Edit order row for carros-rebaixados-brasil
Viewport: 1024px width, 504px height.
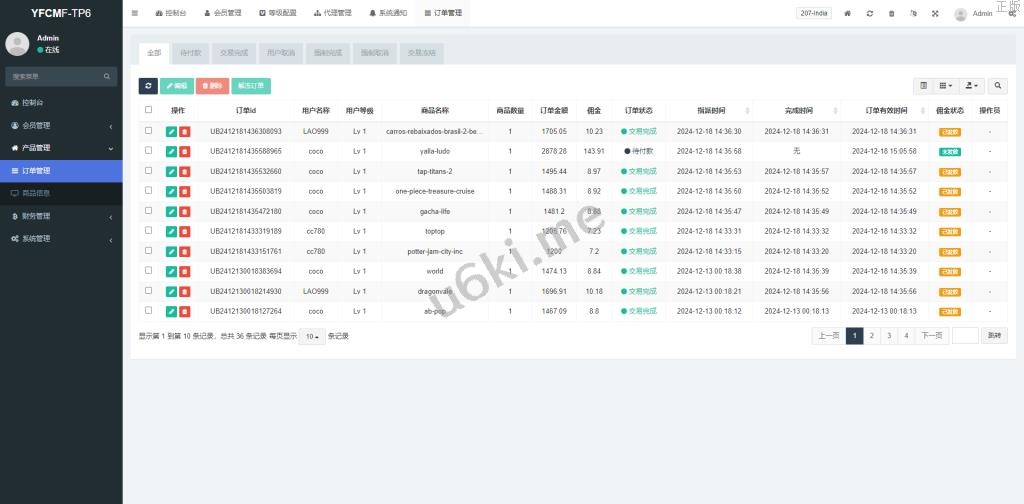tap(171, 131)
